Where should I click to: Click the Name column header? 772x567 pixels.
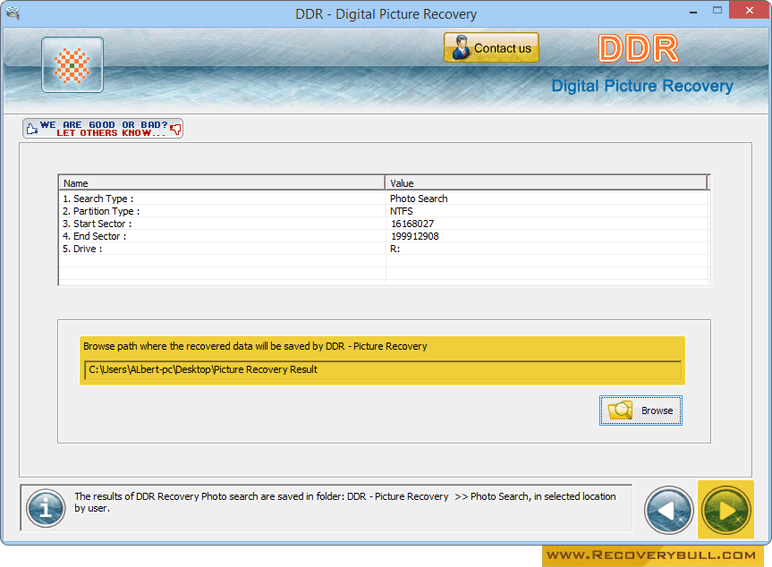tap(221, 183)
